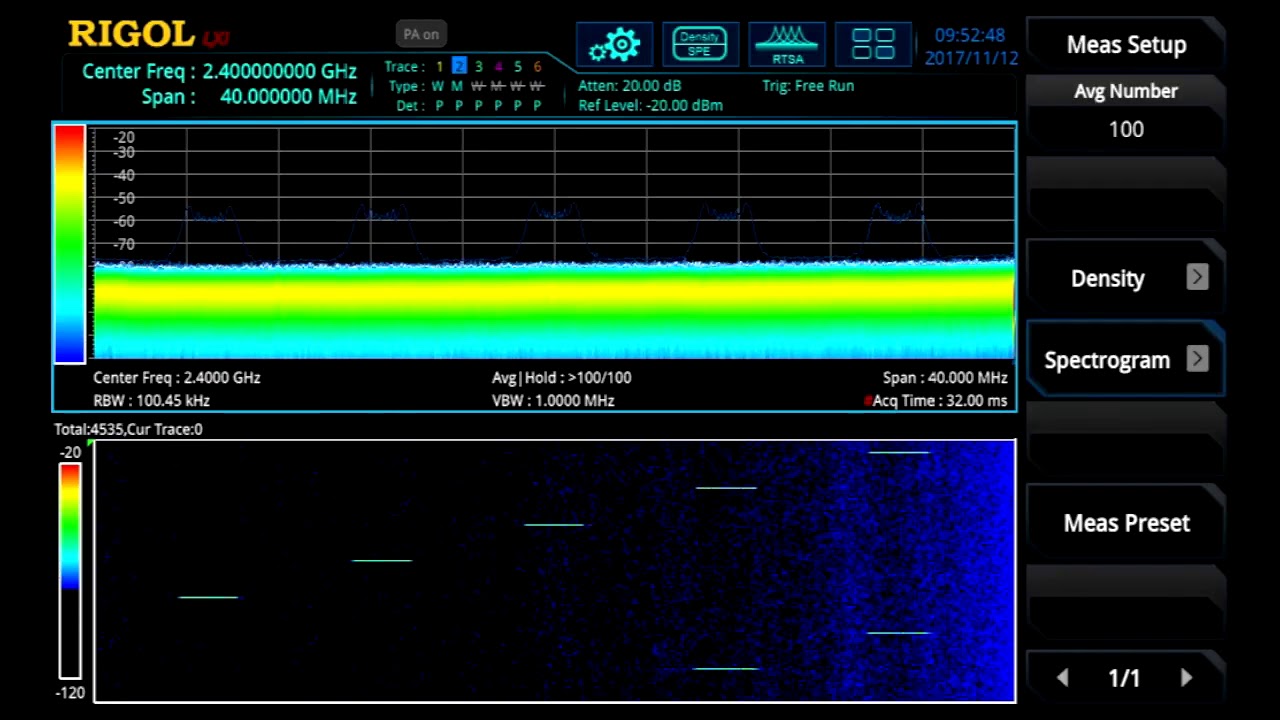Screen dimensions: 1280x720
Task: Open the Spectrogram menu item
Action: pos(1126,359)
